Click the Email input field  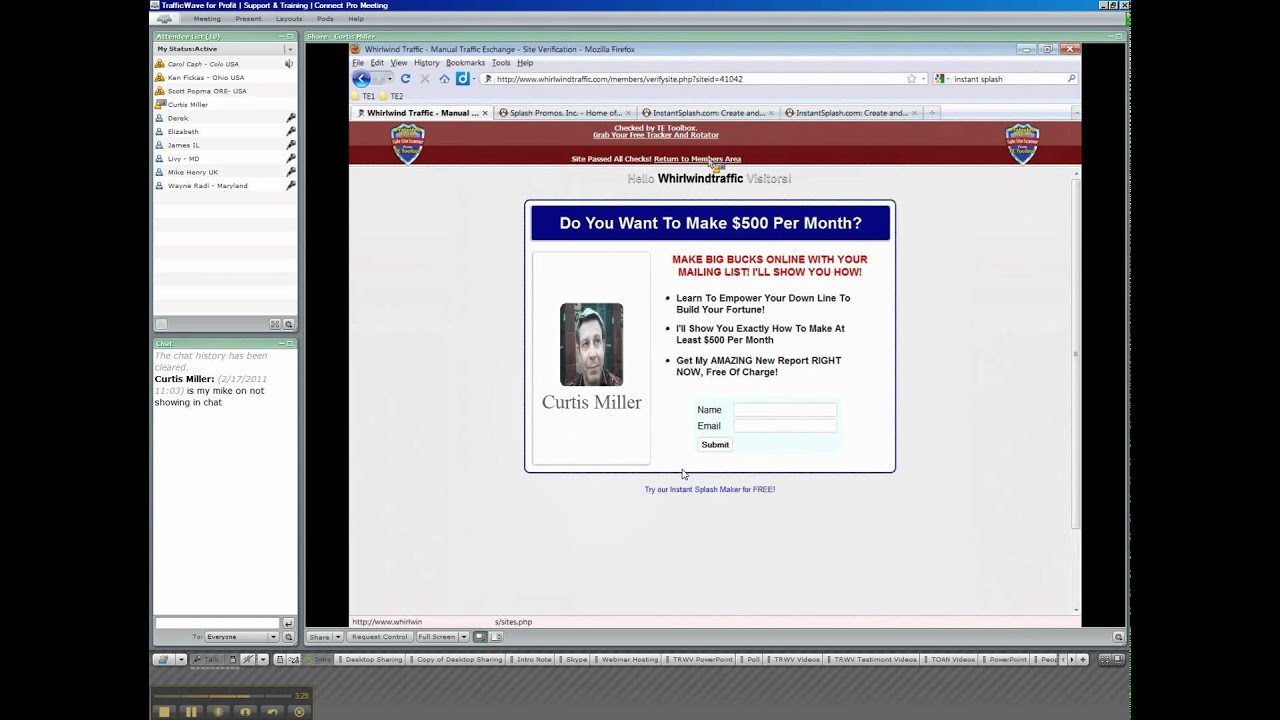785,426
